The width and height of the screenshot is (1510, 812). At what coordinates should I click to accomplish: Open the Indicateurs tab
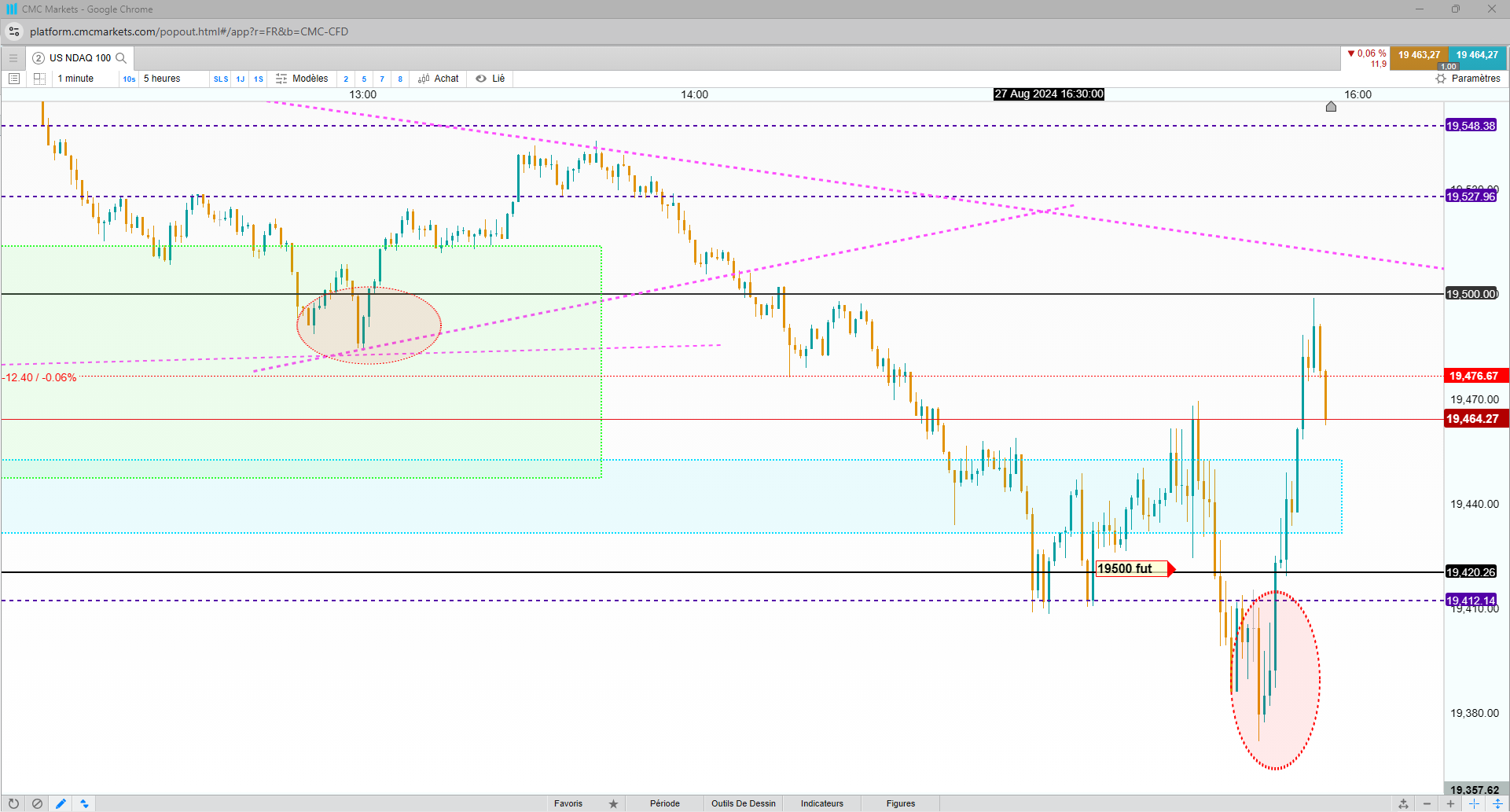point(822,803)
